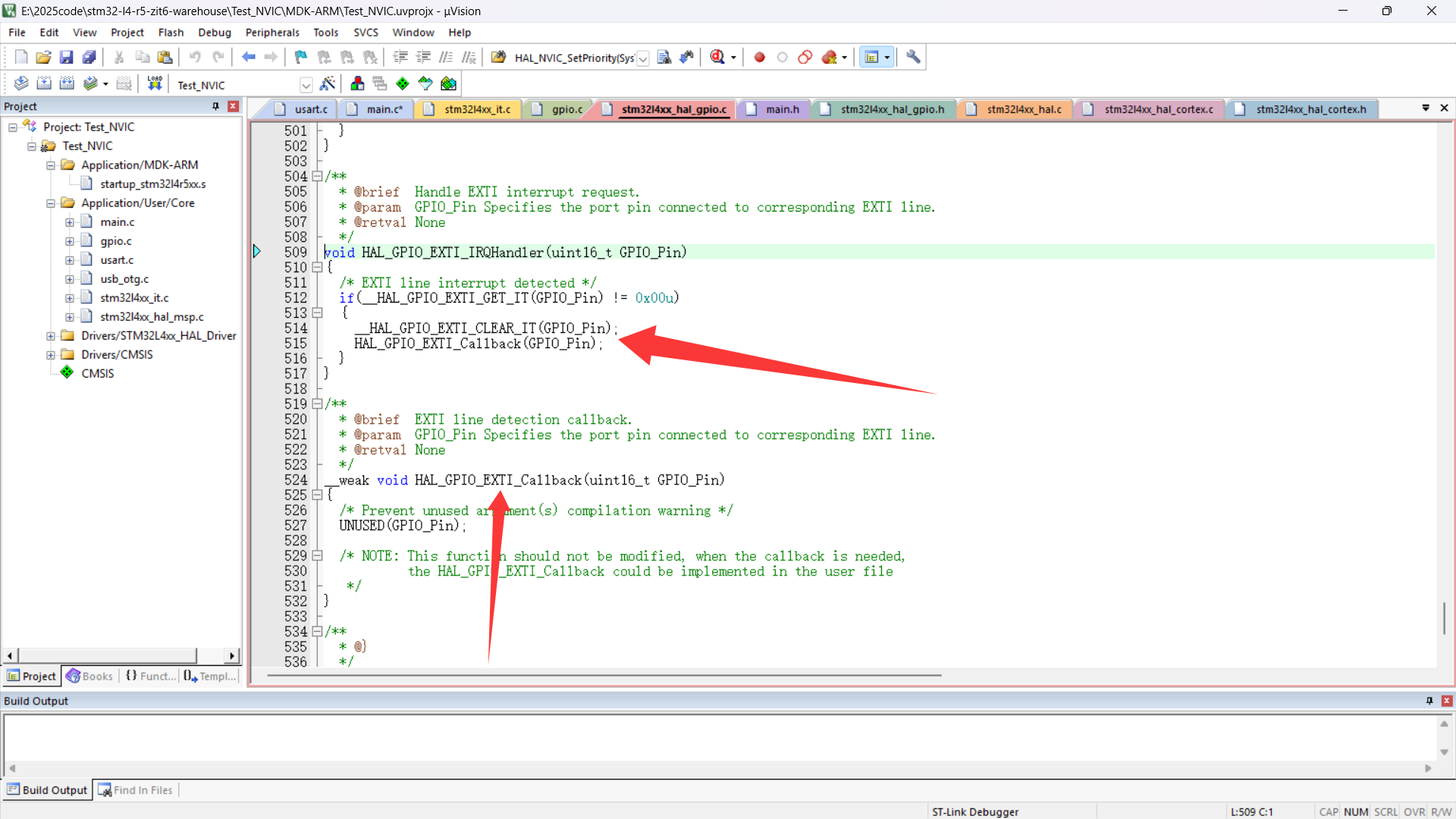Click the Manage Run-Time Environment green diamond icon
Screen dimensions: 1456x819
403,83
